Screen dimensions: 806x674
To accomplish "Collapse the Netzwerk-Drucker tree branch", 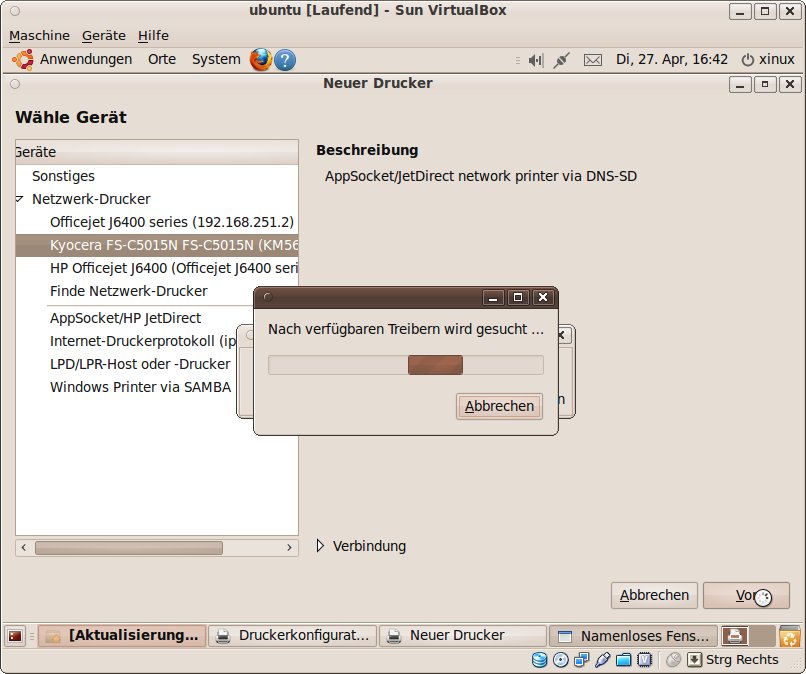I will pyautogui.click(x=20, y=199).
